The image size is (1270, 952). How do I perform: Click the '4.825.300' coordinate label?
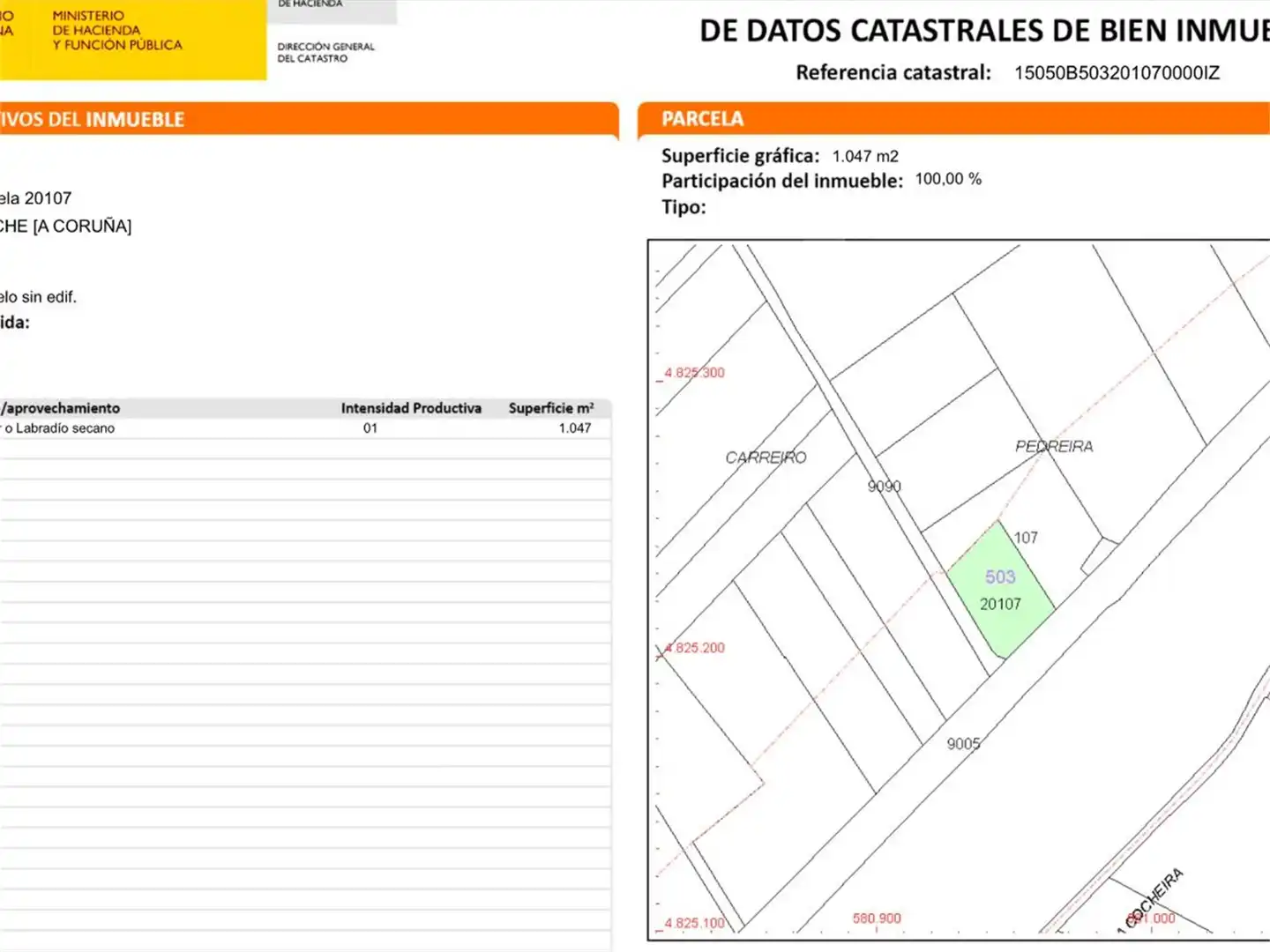click(x=694, y=373)
